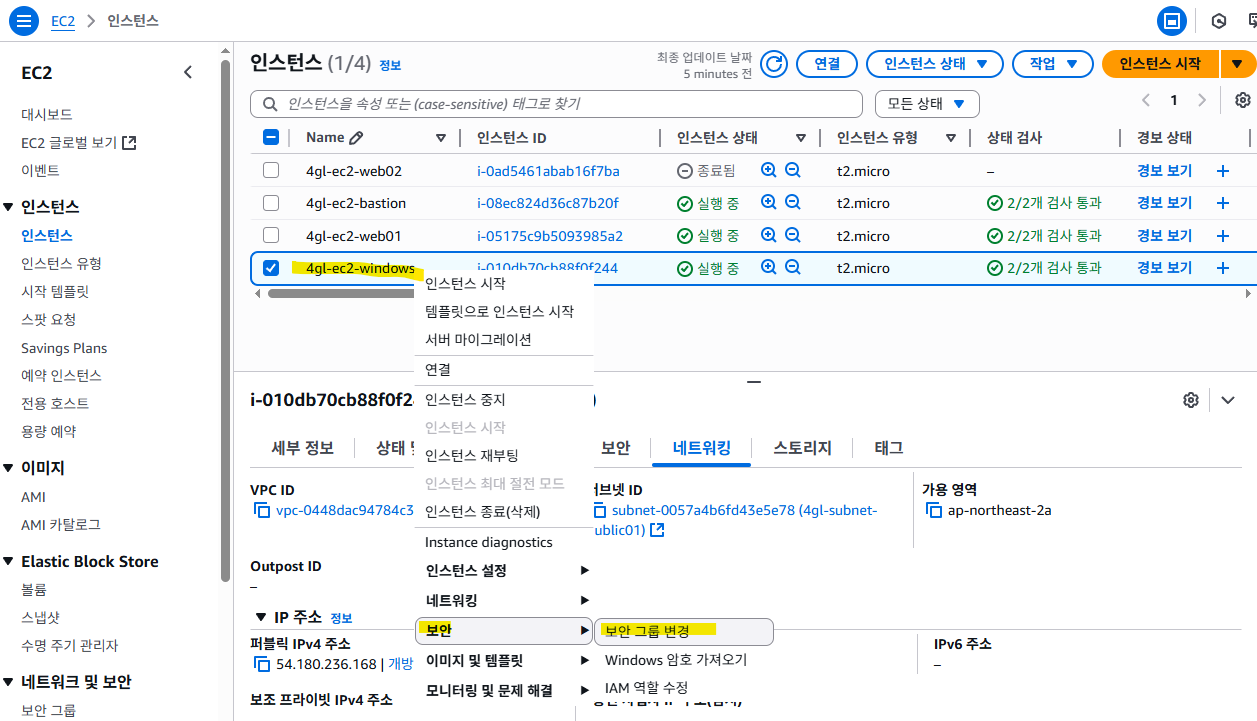Add alarm plus for 4gl-ec2-windows
Image resolution: width=1257 pixels, height=721 pixels.
pyautogui.click(x=1222, y=268)
